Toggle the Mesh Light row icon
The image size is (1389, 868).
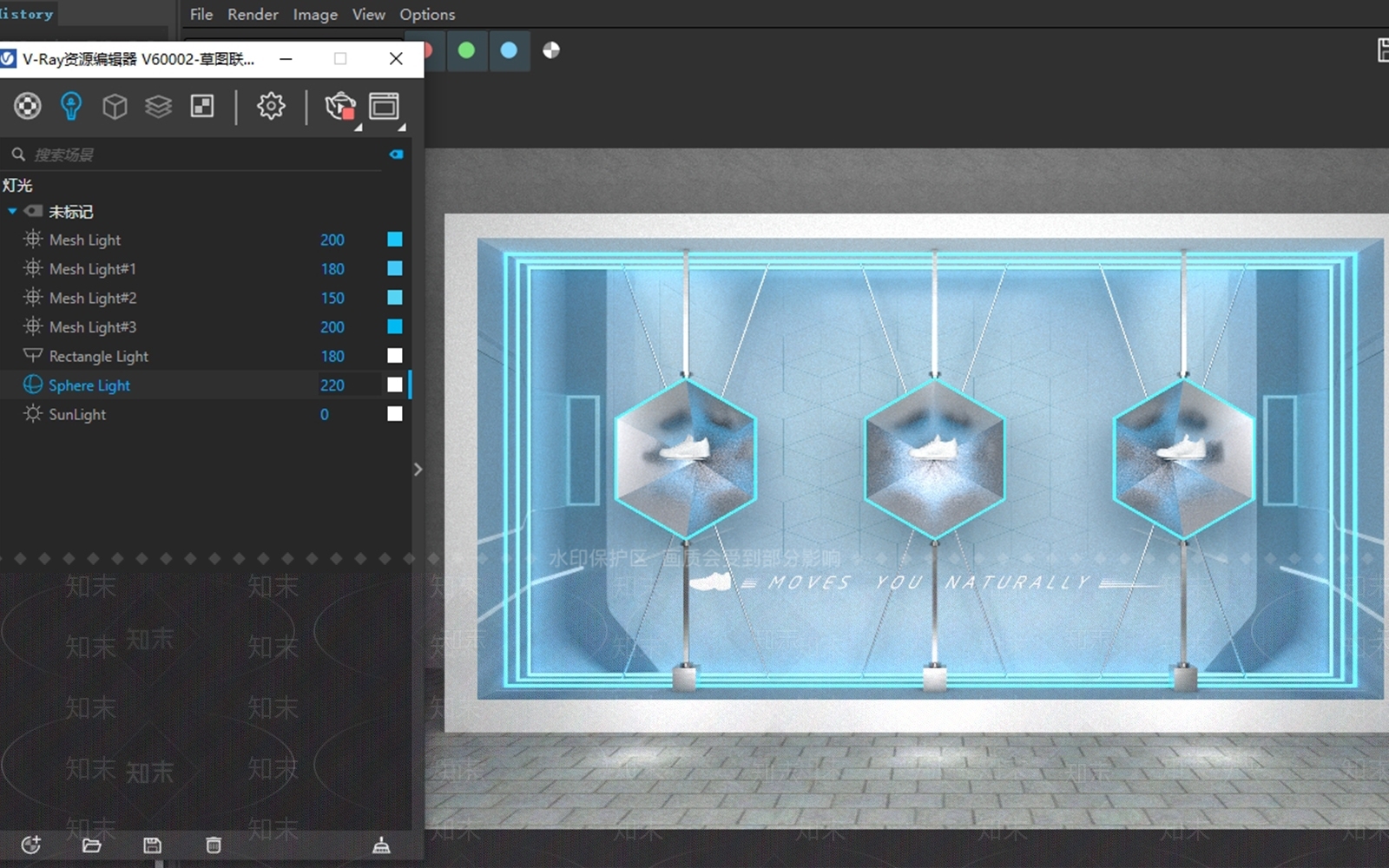click(33, 239)
